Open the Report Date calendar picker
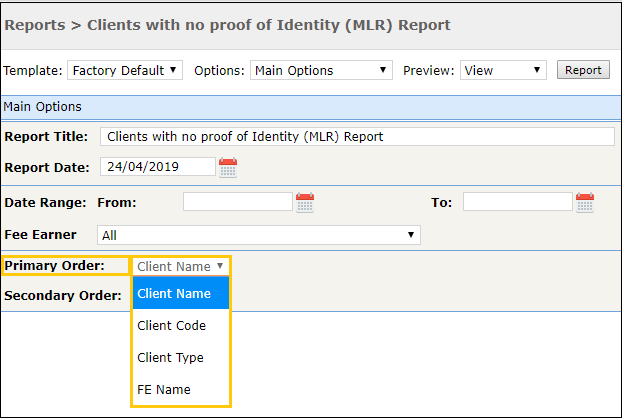Viewport: 622px width, 419px height. pyautogui.click(x=228, y=167)
